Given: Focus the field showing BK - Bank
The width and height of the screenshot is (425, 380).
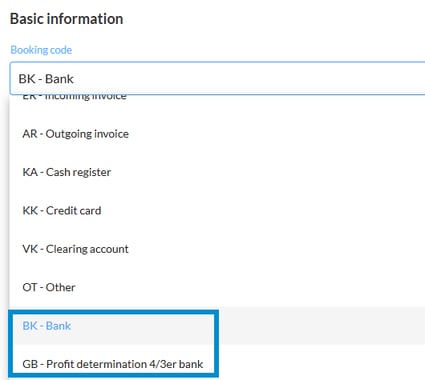Looking at the screenshot, I should [217, 78].
